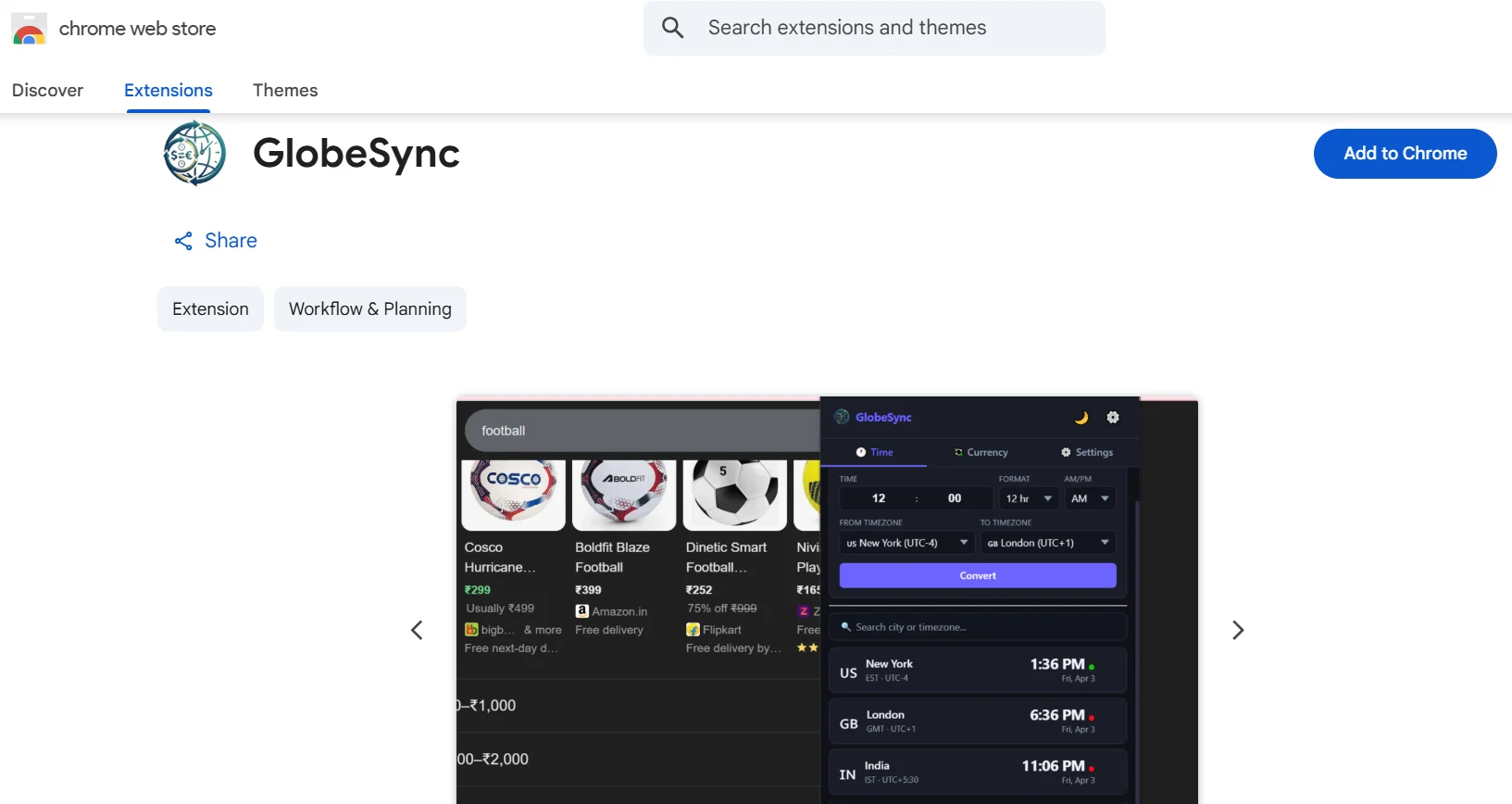Focus the Search extensions and themes field
The height and width of the screenshot is (804, 1512).
coord(874,28)
